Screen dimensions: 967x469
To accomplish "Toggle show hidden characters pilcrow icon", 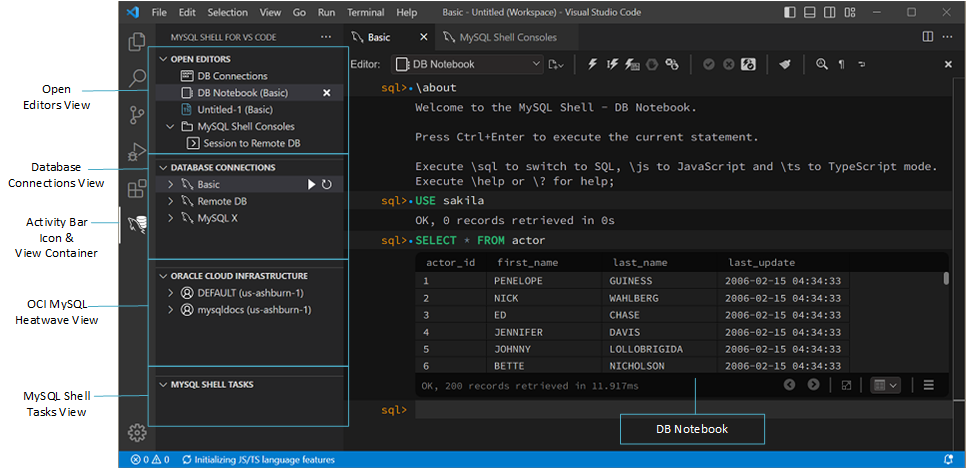I will pos(841,64).
